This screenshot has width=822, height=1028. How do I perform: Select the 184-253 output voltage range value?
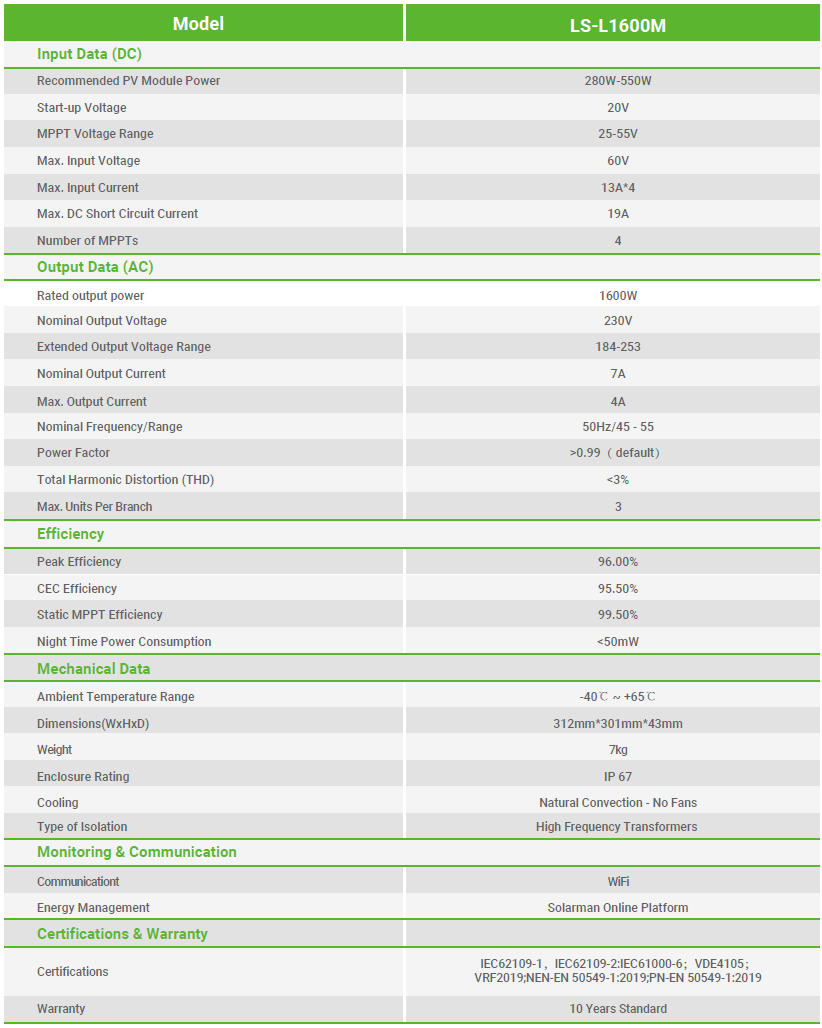point(618,347)
